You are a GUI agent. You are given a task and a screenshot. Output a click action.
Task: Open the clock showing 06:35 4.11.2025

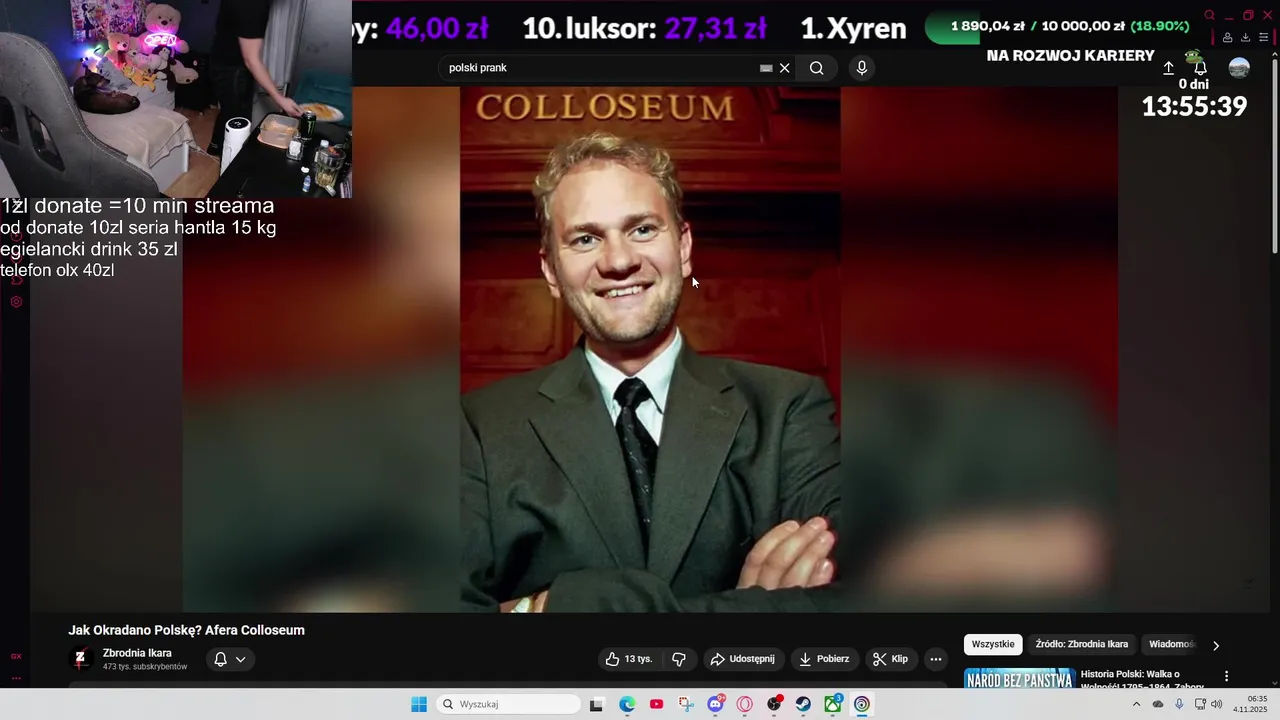[x=1250, y=704]
